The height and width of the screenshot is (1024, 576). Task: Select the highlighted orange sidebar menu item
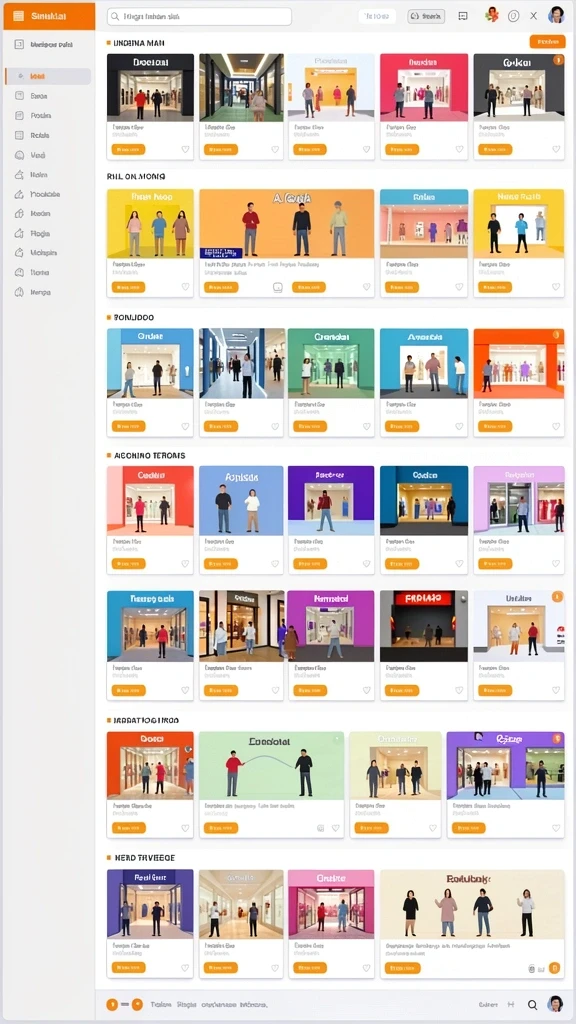pyautogui.click(x=48, y=76)
